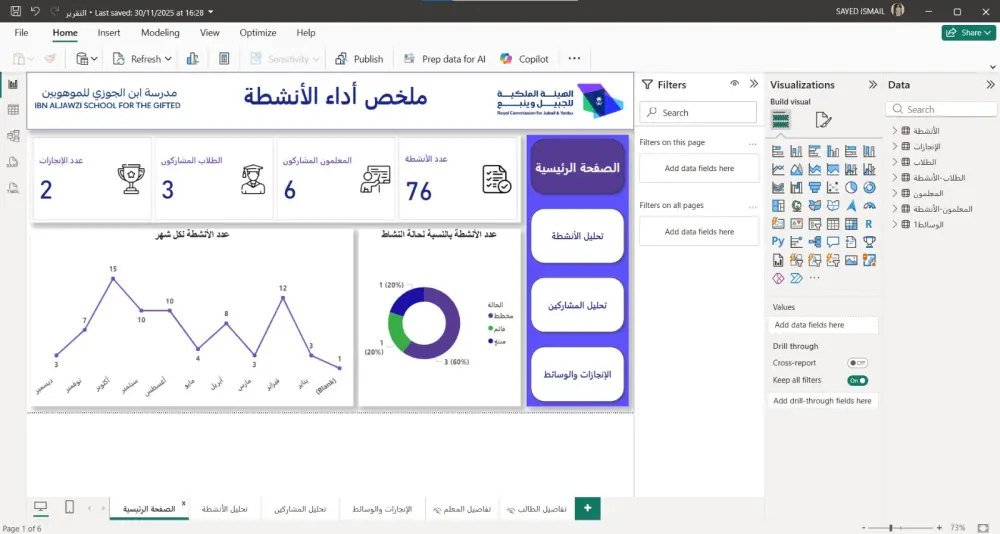Switch to تحليل الأنشطة page tab
Viewport: 1000px width, 534px height.
pyautogui.click(x=224, y=509)
